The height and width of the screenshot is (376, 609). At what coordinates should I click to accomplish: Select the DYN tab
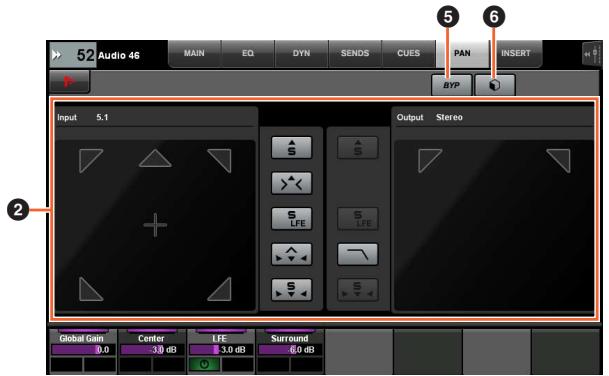click(x=301, y=53)
